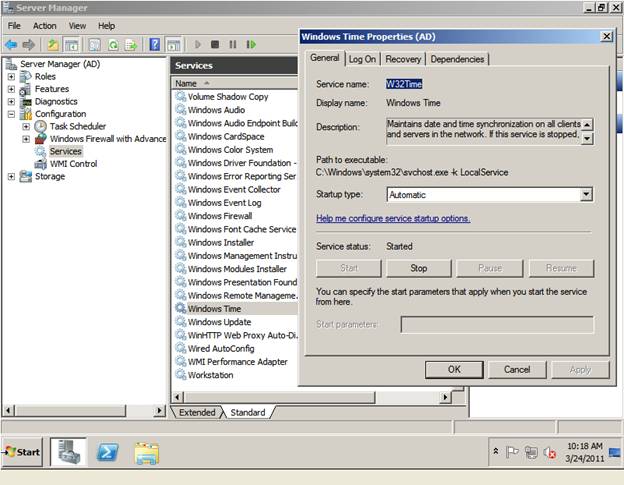Go forward with the Forward arrow icon
The width and height of the screenshot is (624, 485).
click(x=29, y=45)
